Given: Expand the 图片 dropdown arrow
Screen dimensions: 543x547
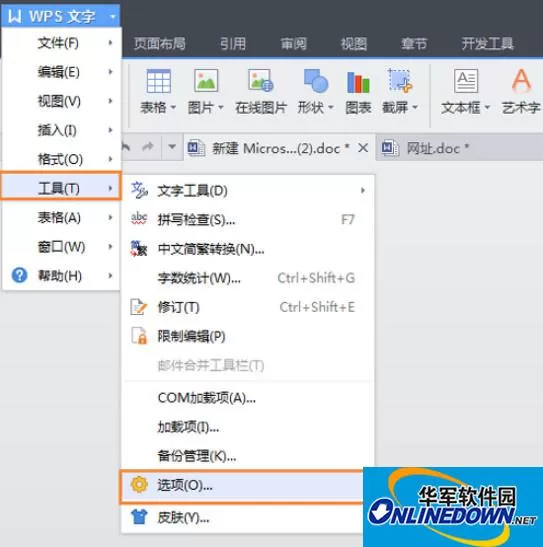Looking at the screenshot, I should pyautogui.click(x=221, y=107).
